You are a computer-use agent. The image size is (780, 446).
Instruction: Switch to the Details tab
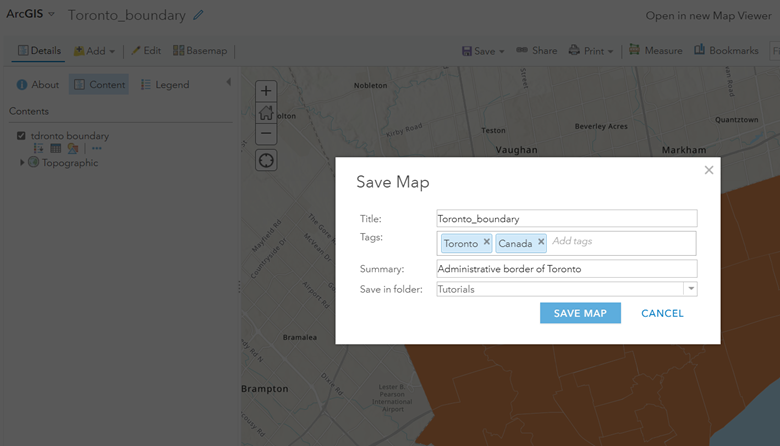(x=39, y=51)
